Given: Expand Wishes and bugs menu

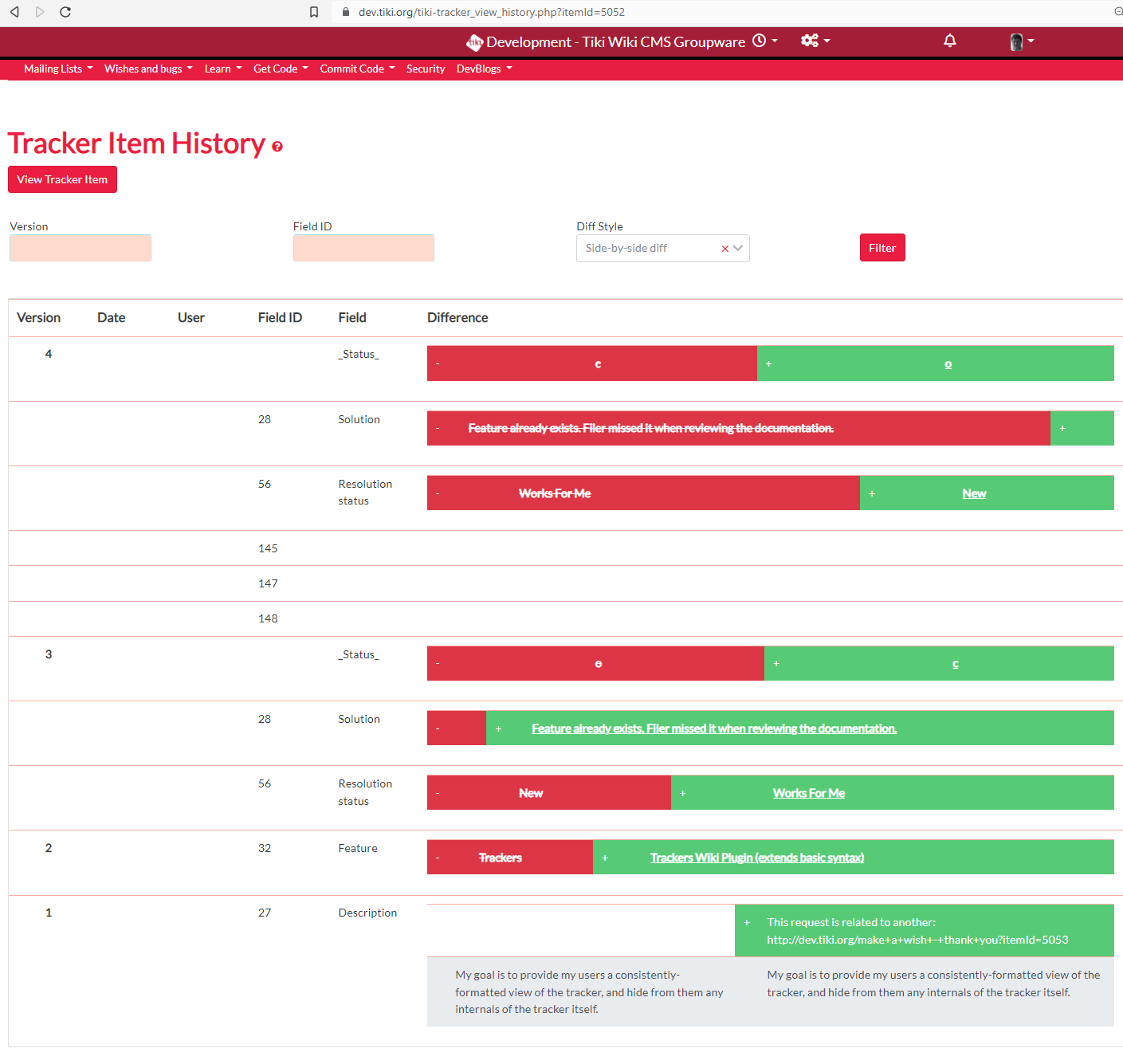Looking at the screenshot, I should tap(148, 69).
